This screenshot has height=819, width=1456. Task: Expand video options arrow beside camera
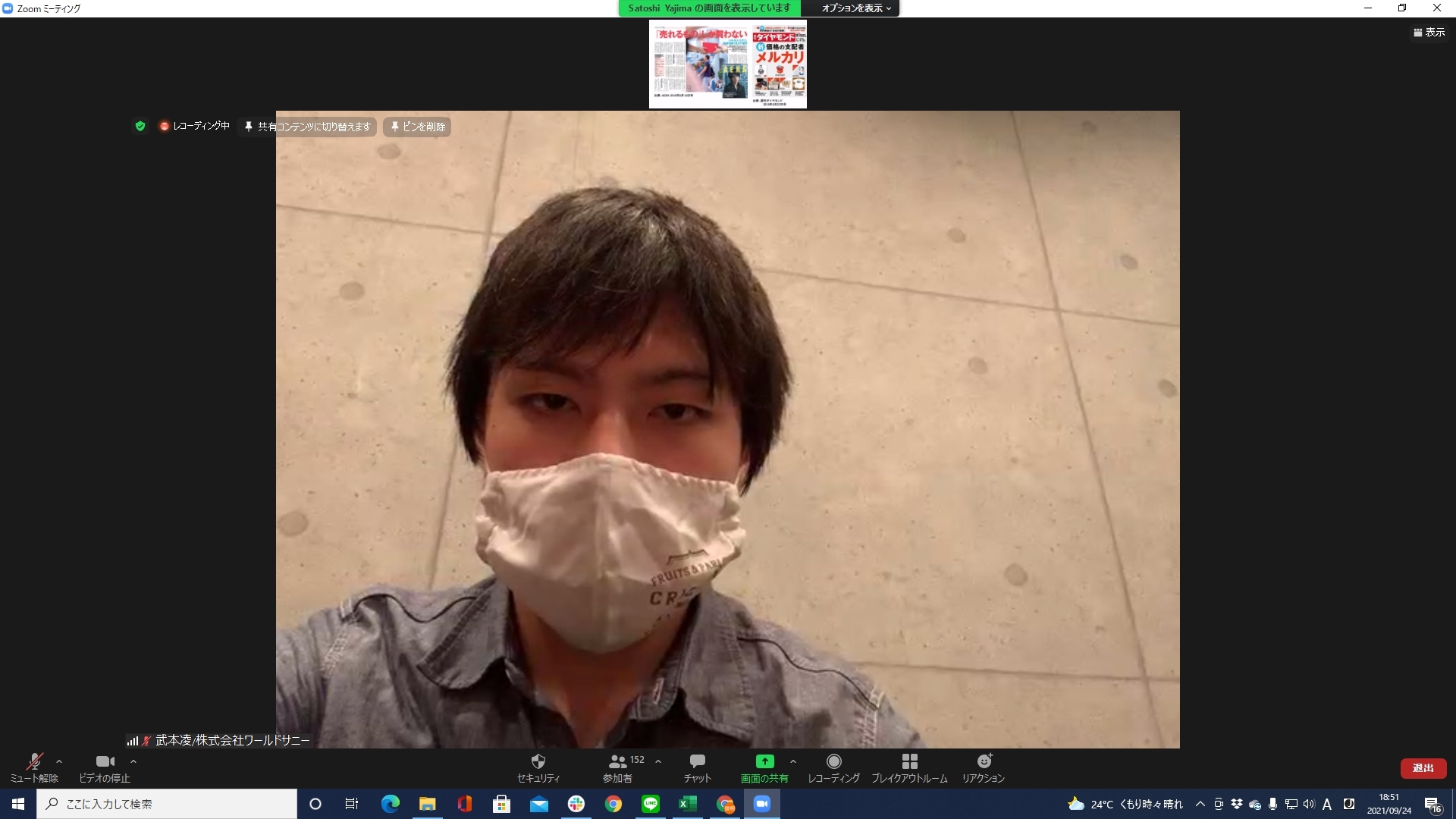coord(133,761)
